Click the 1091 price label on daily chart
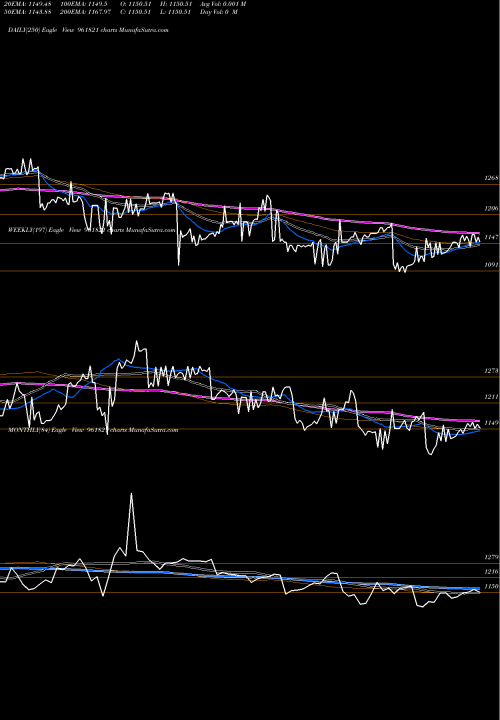500x720 pixels. pyautogui.click(x=491, y=265)
